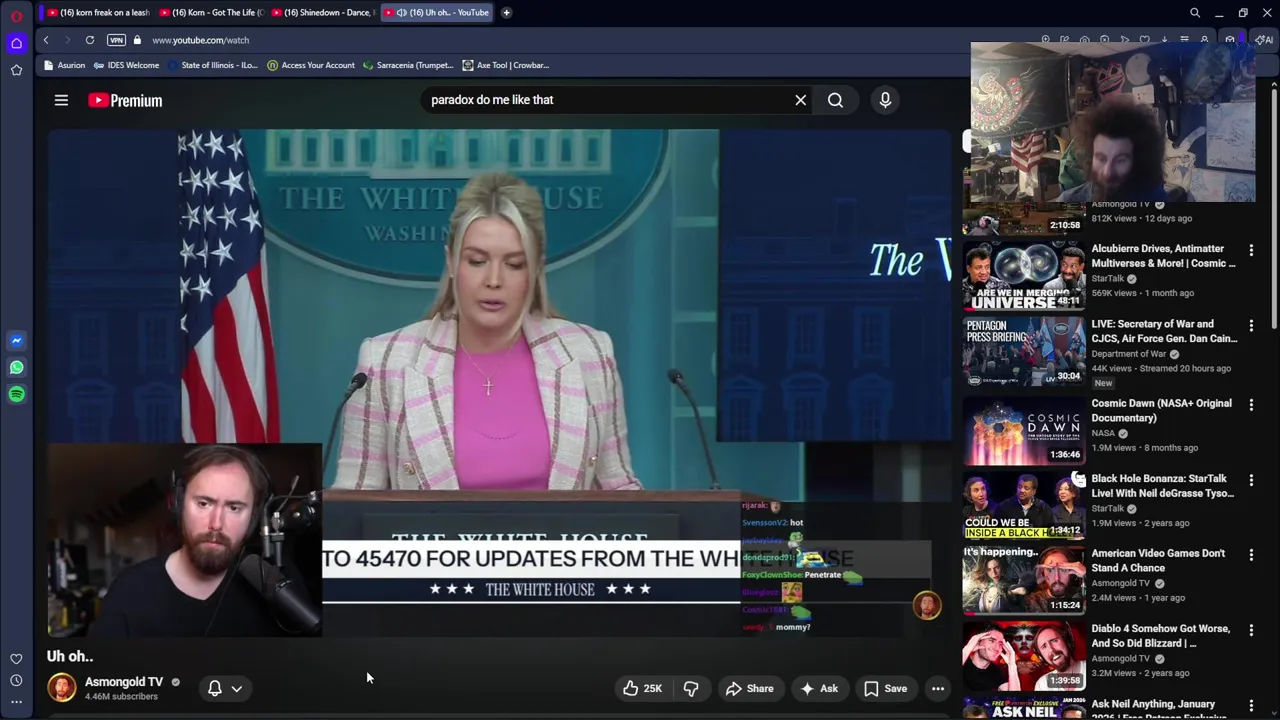The width and height of the screenshot is (1280, 720).
Task: Open the Access Your Account bookmark
Action: click(x=311, y=65)
